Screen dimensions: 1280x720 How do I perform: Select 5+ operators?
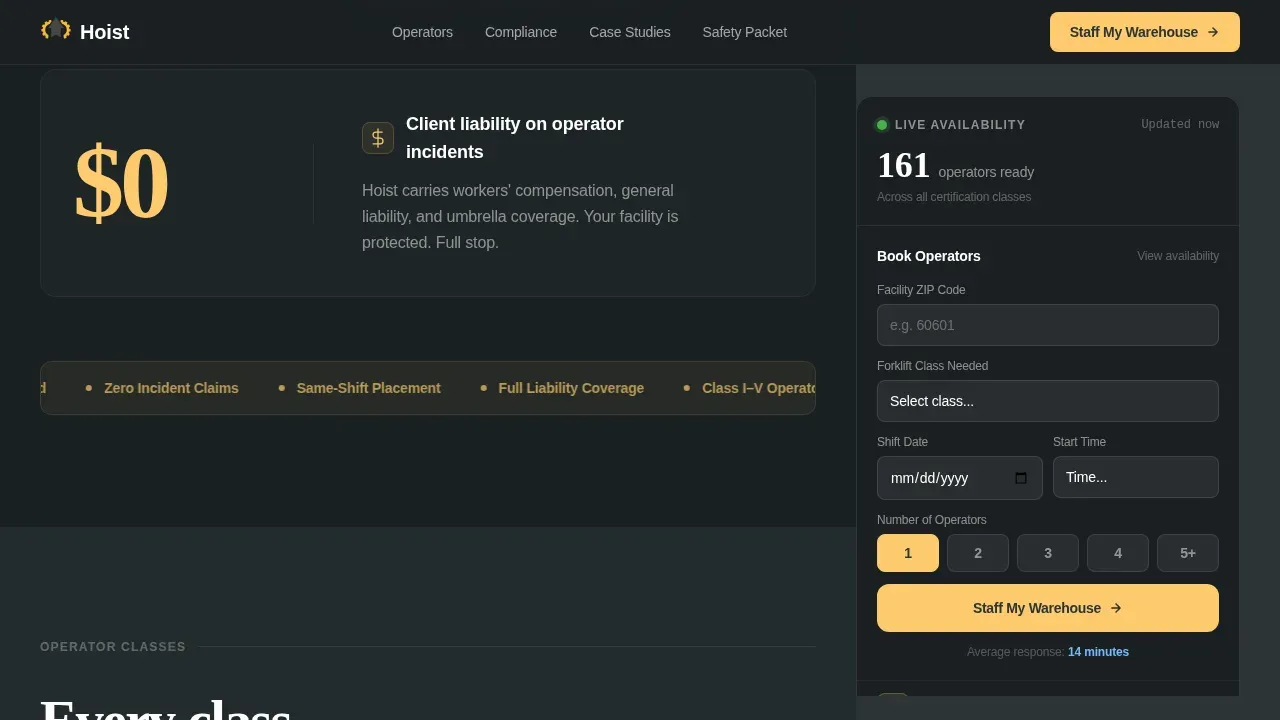(1188, 553)
